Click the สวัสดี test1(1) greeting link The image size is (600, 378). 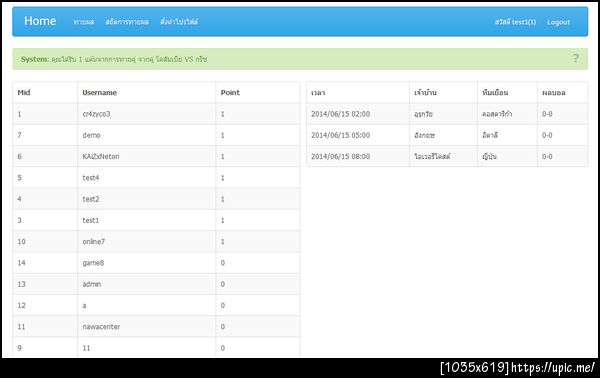click(x=515, y=22)
